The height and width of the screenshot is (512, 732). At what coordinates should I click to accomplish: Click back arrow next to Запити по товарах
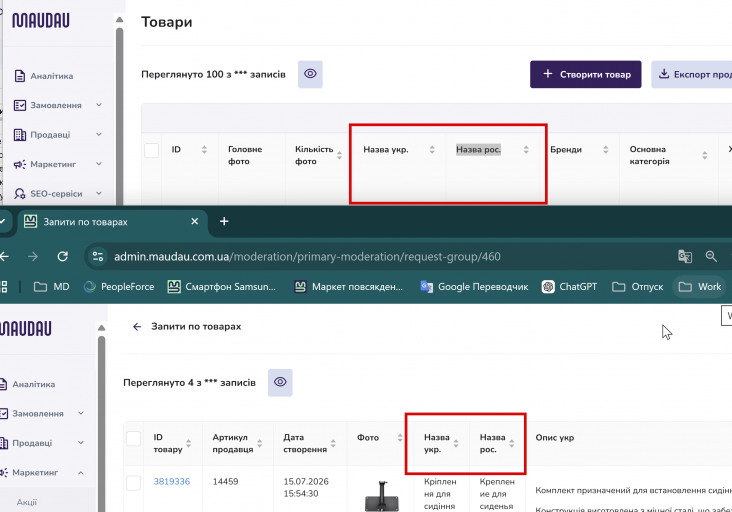(x=137, y=327)
